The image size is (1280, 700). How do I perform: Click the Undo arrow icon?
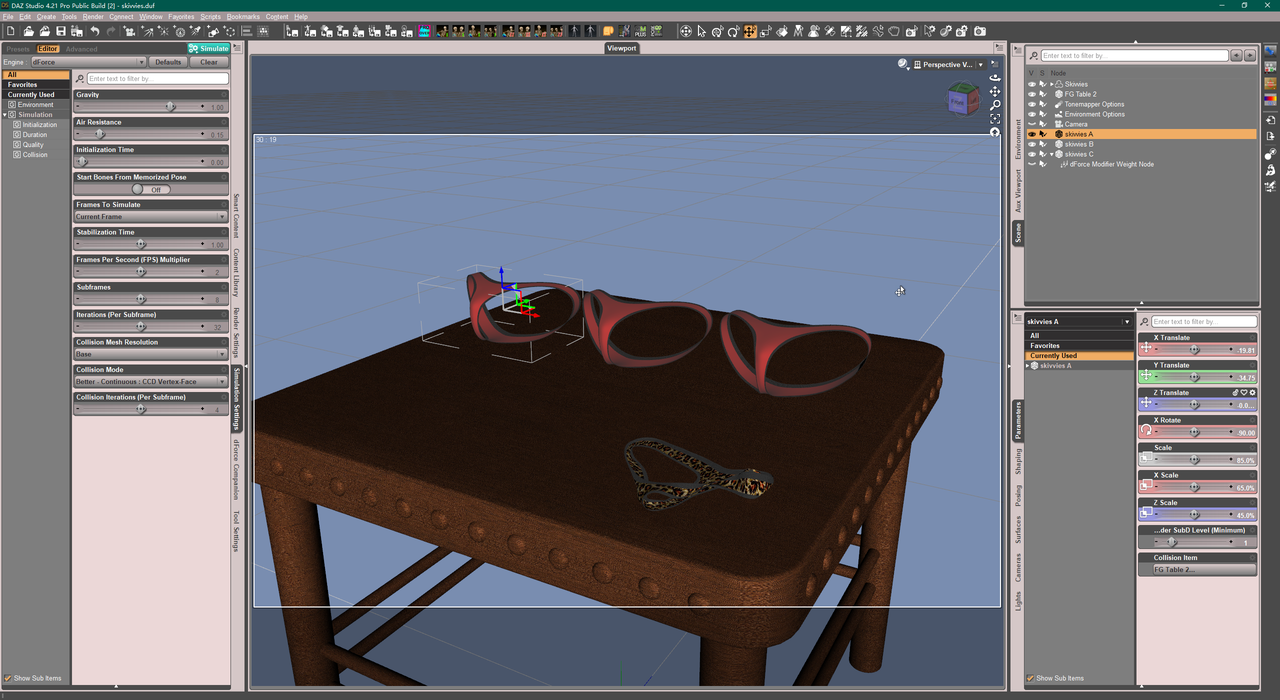pos(95,32)
